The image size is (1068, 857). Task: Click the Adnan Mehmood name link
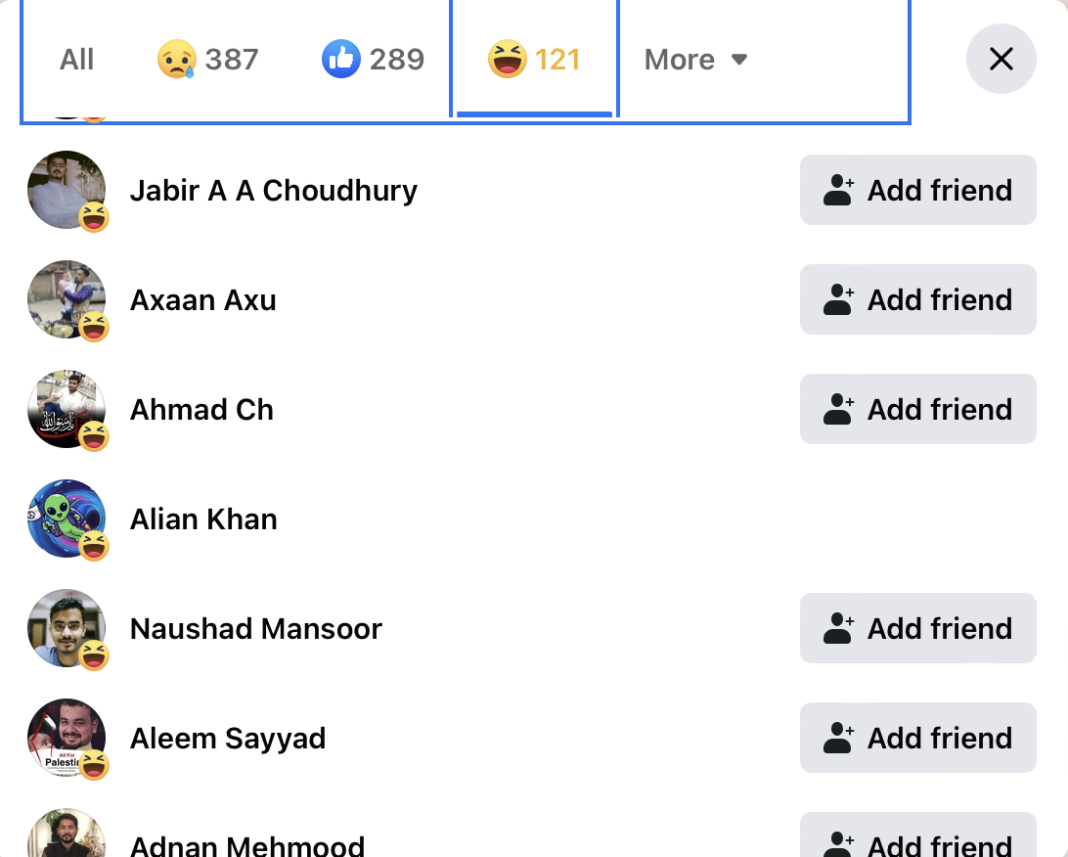[x=247, y=846]
